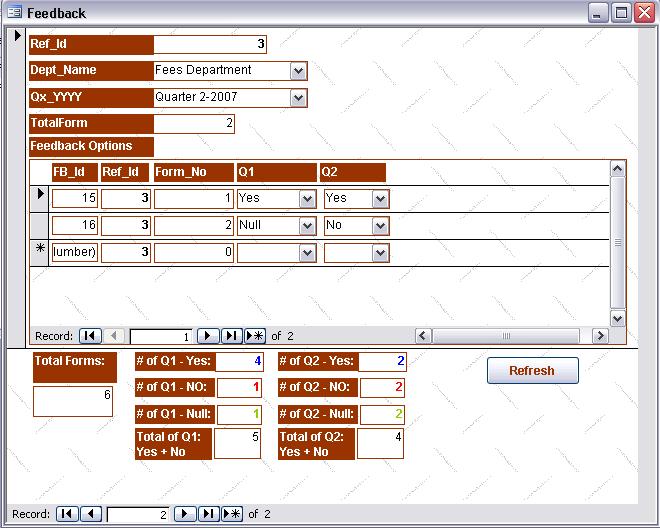
Task: Click the Ref_Id field showing 3
Action: click(210, 44)
